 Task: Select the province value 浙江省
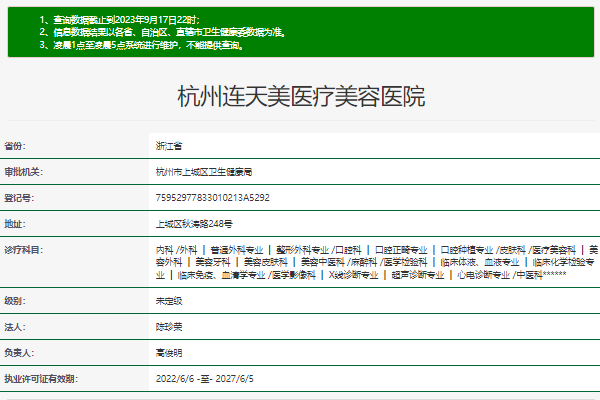(168, 145)
